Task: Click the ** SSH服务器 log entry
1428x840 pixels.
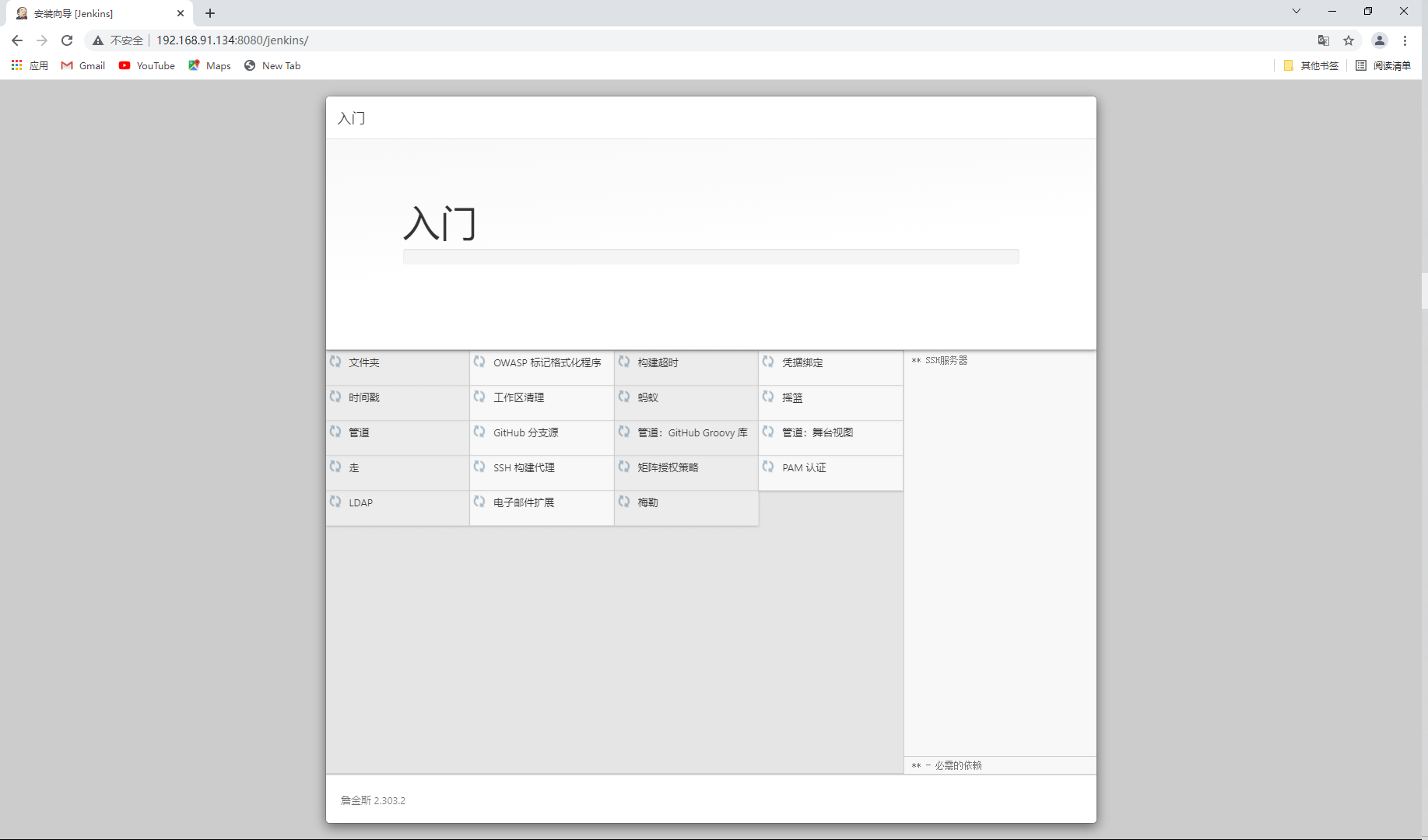Action: (939, 360)
